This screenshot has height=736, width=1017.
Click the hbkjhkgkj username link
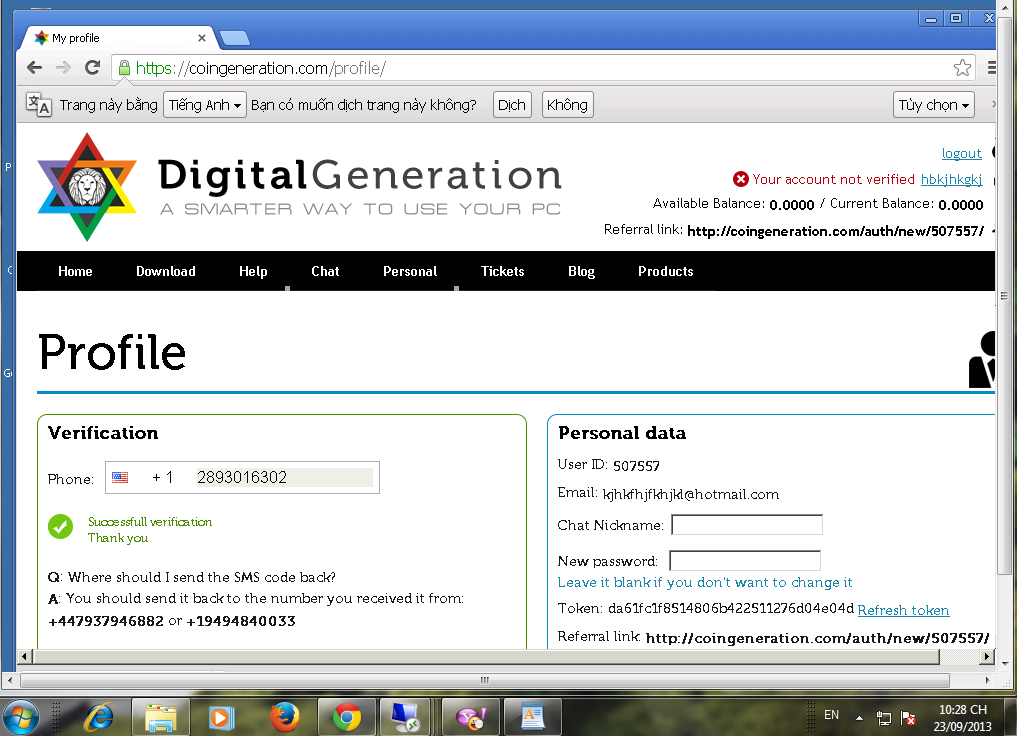tap(951, 179)
